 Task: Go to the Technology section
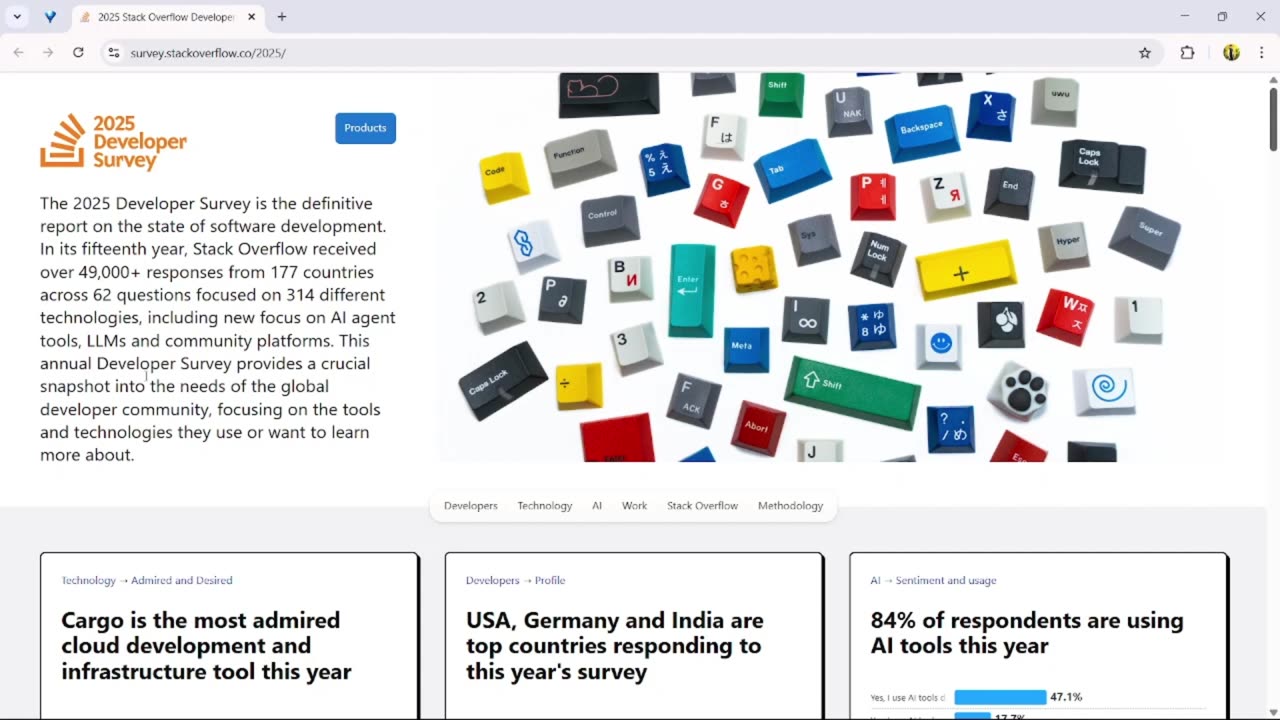[x=545, y=506]
